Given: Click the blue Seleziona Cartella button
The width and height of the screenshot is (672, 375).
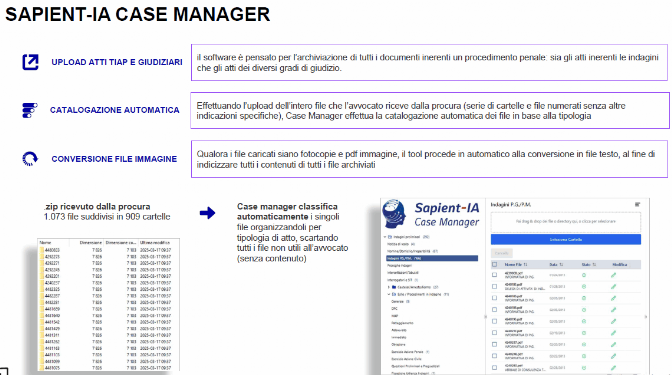Looking at the screenshot, I should pyautogui.click(x=566, y=240).
